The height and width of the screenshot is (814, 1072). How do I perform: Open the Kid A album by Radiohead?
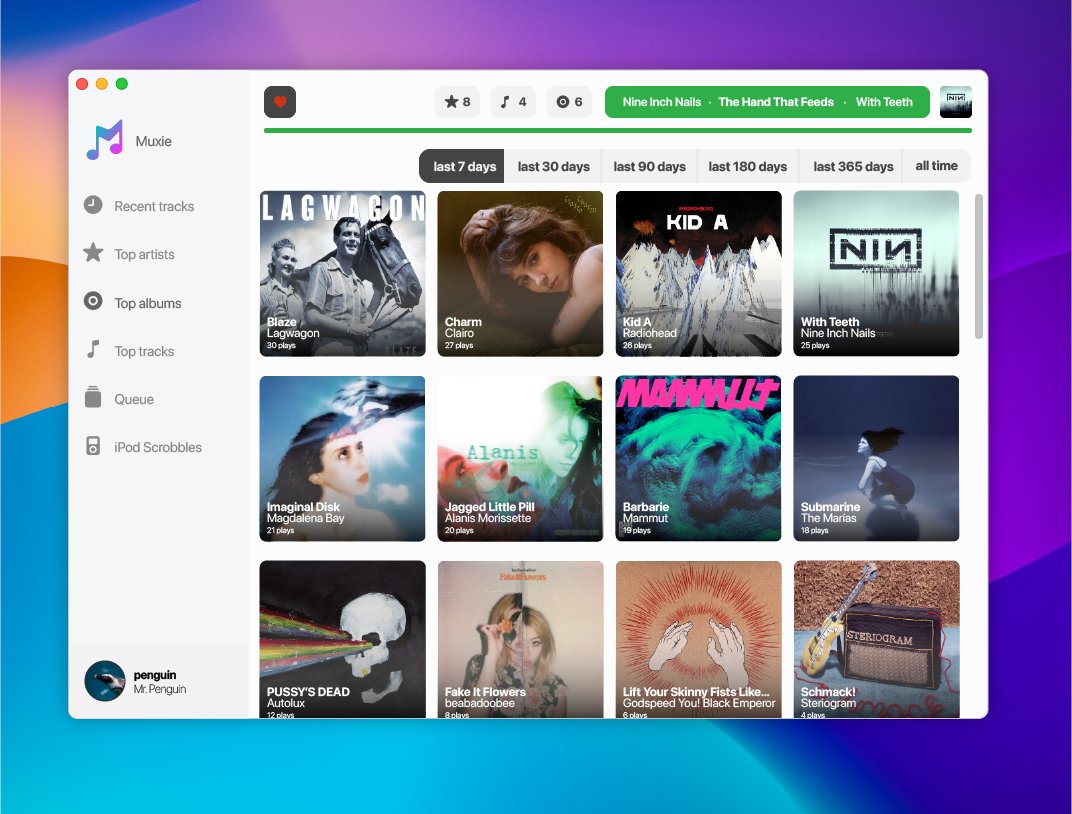699,273
